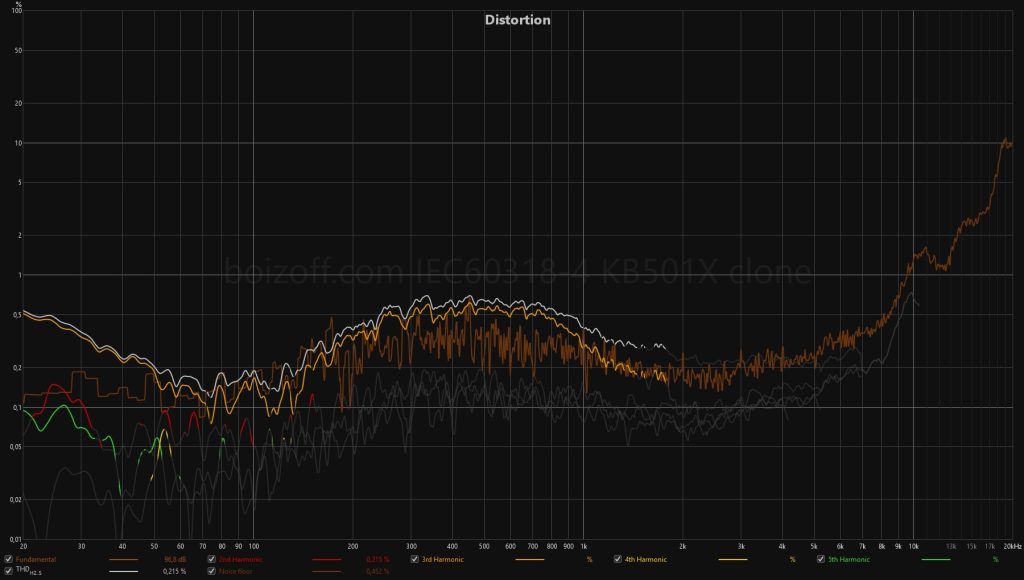
Task: Click the 1k frequency axis label
Action: (584, 546)
